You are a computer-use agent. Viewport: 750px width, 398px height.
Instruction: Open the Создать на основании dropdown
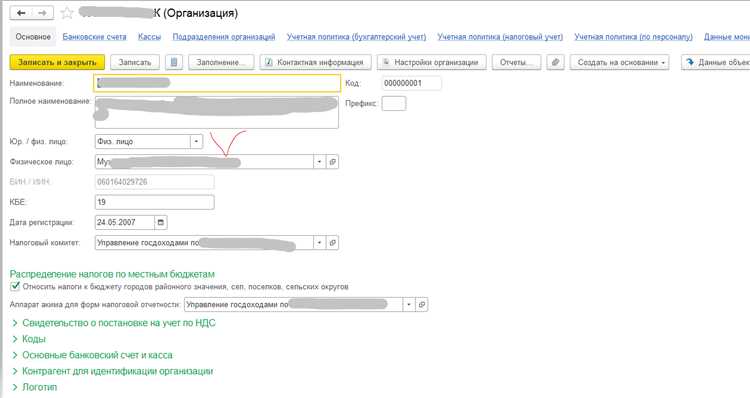coord(619,62)
